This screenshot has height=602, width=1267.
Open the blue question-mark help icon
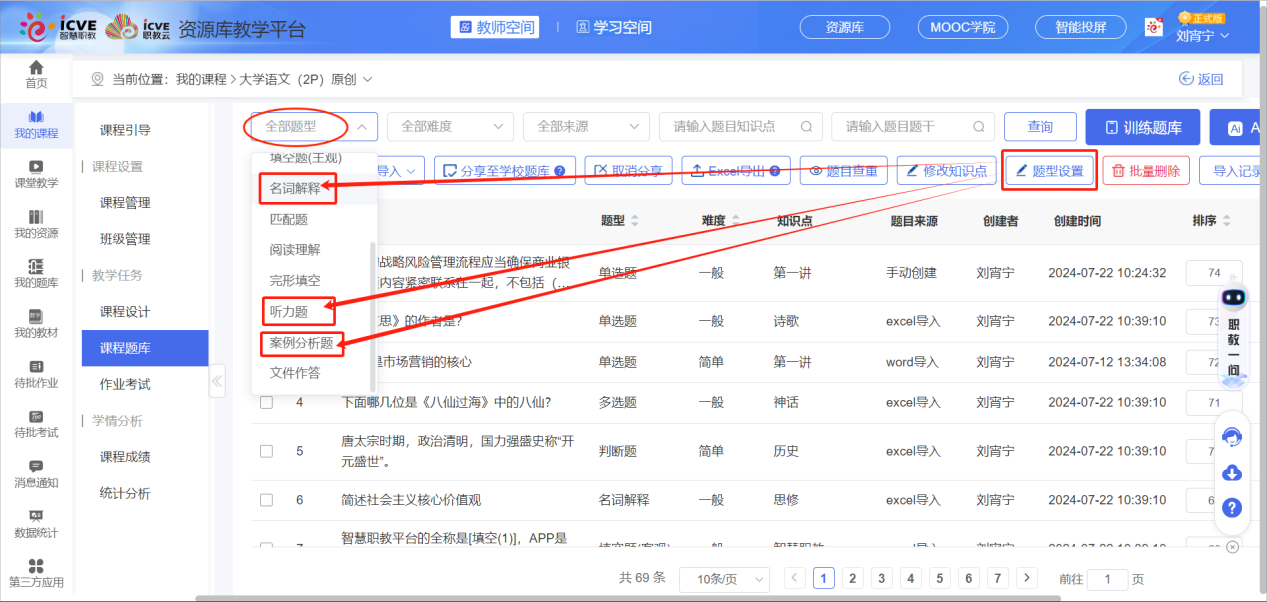1231,508
